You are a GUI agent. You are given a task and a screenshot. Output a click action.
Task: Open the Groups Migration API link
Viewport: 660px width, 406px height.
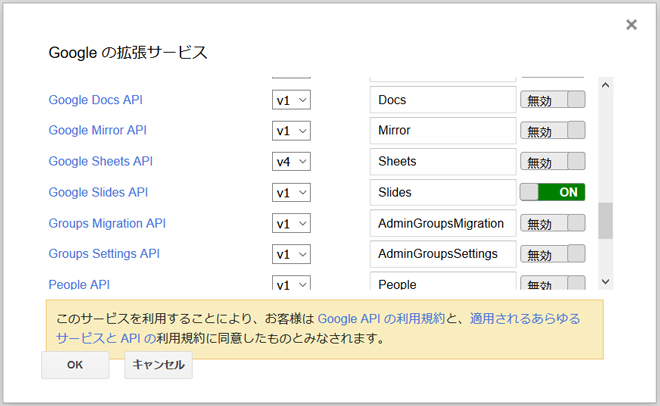[107, 223]
